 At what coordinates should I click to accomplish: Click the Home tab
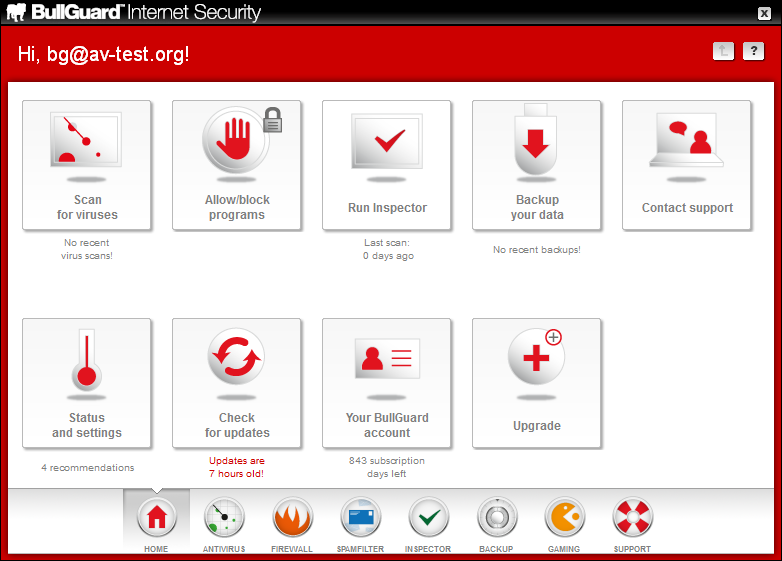point(156,521)
